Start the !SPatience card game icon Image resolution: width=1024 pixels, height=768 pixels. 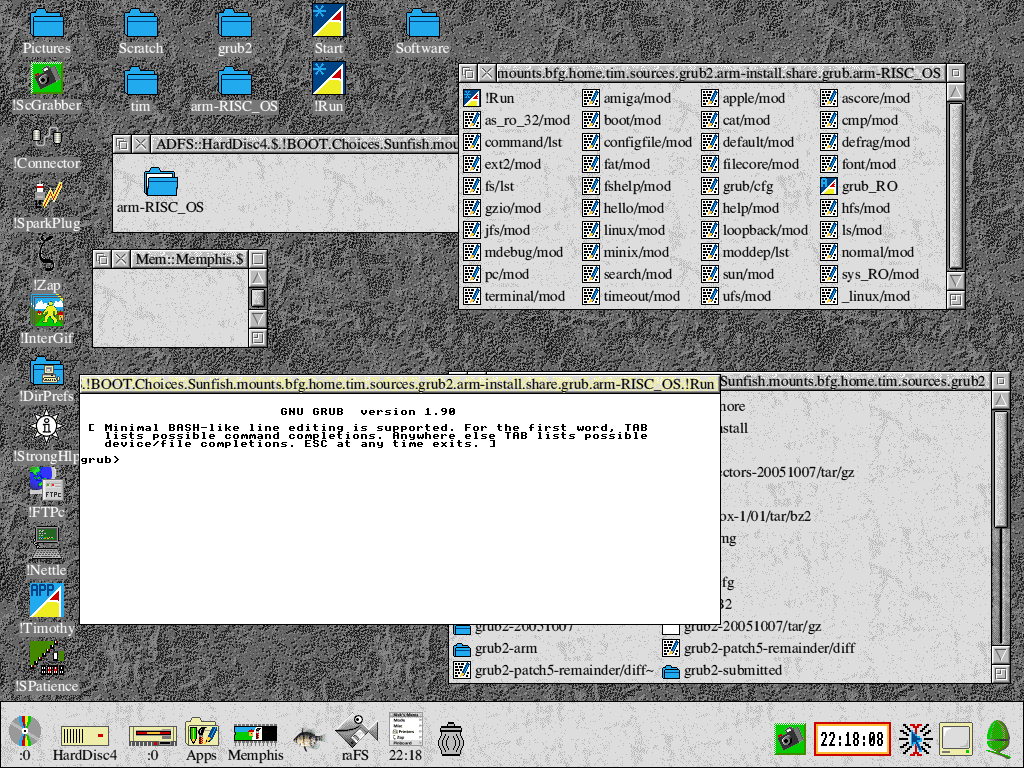coord(46,666)
